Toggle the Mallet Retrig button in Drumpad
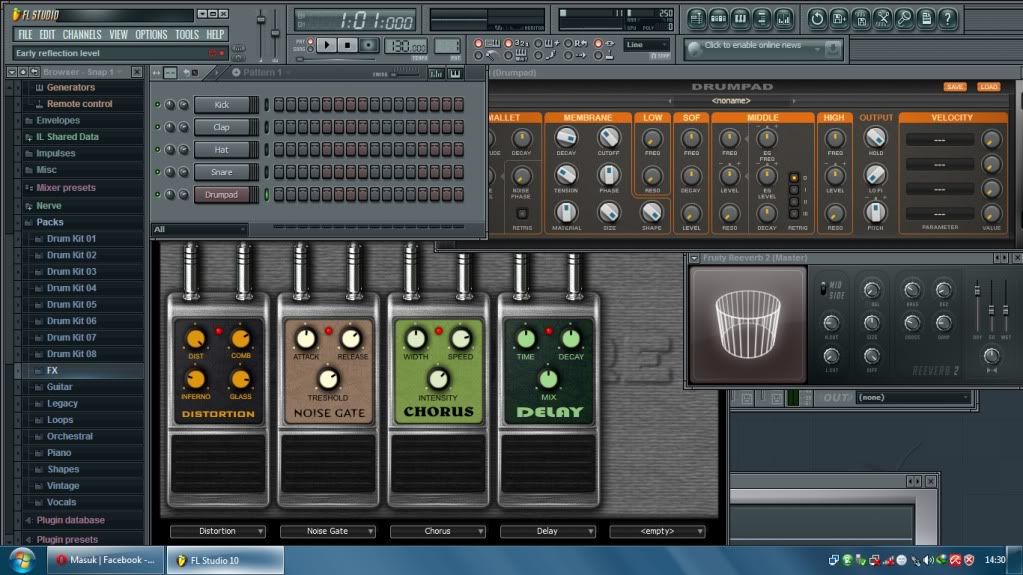 [522, 214]
